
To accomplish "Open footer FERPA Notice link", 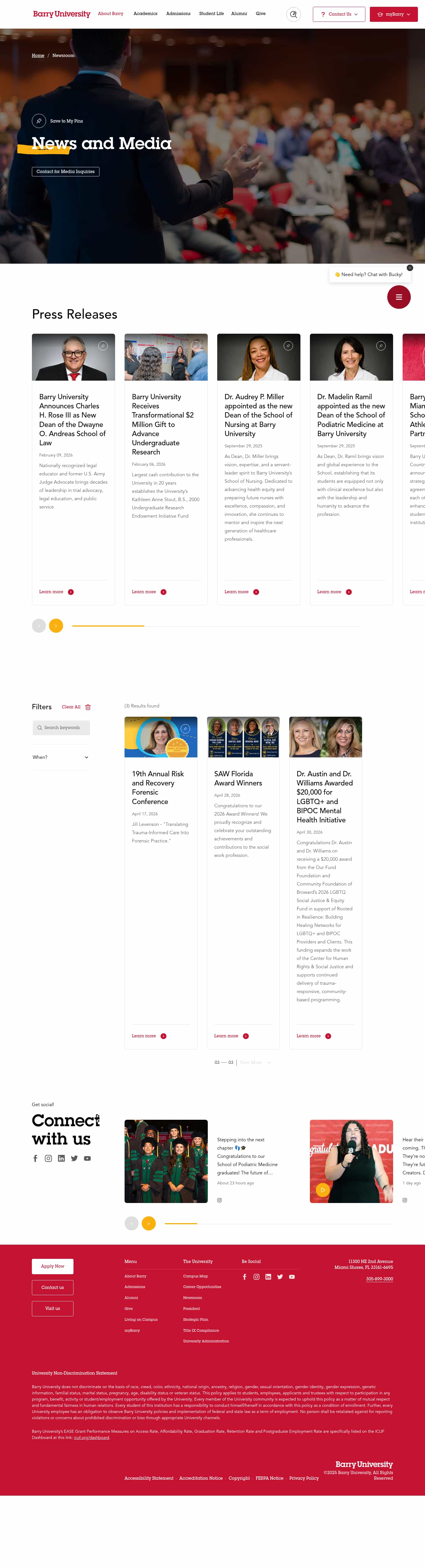I will pyautogui.click(x=269, y=1478).
